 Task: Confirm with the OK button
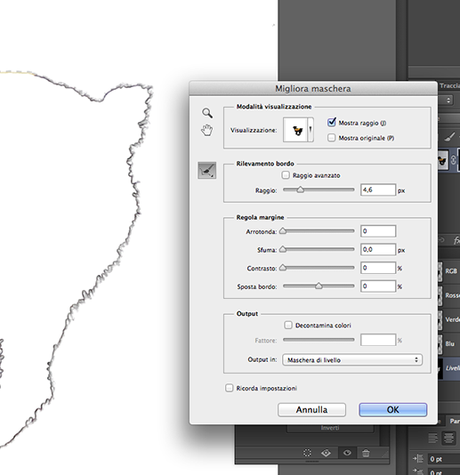(x=393, y=410)
